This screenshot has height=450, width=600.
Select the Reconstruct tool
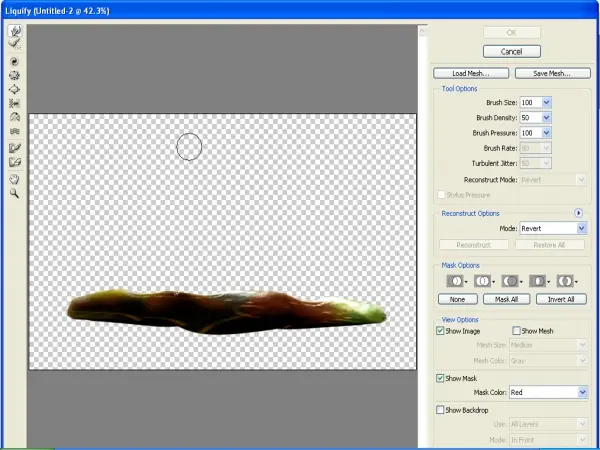(x=15, y=44)
